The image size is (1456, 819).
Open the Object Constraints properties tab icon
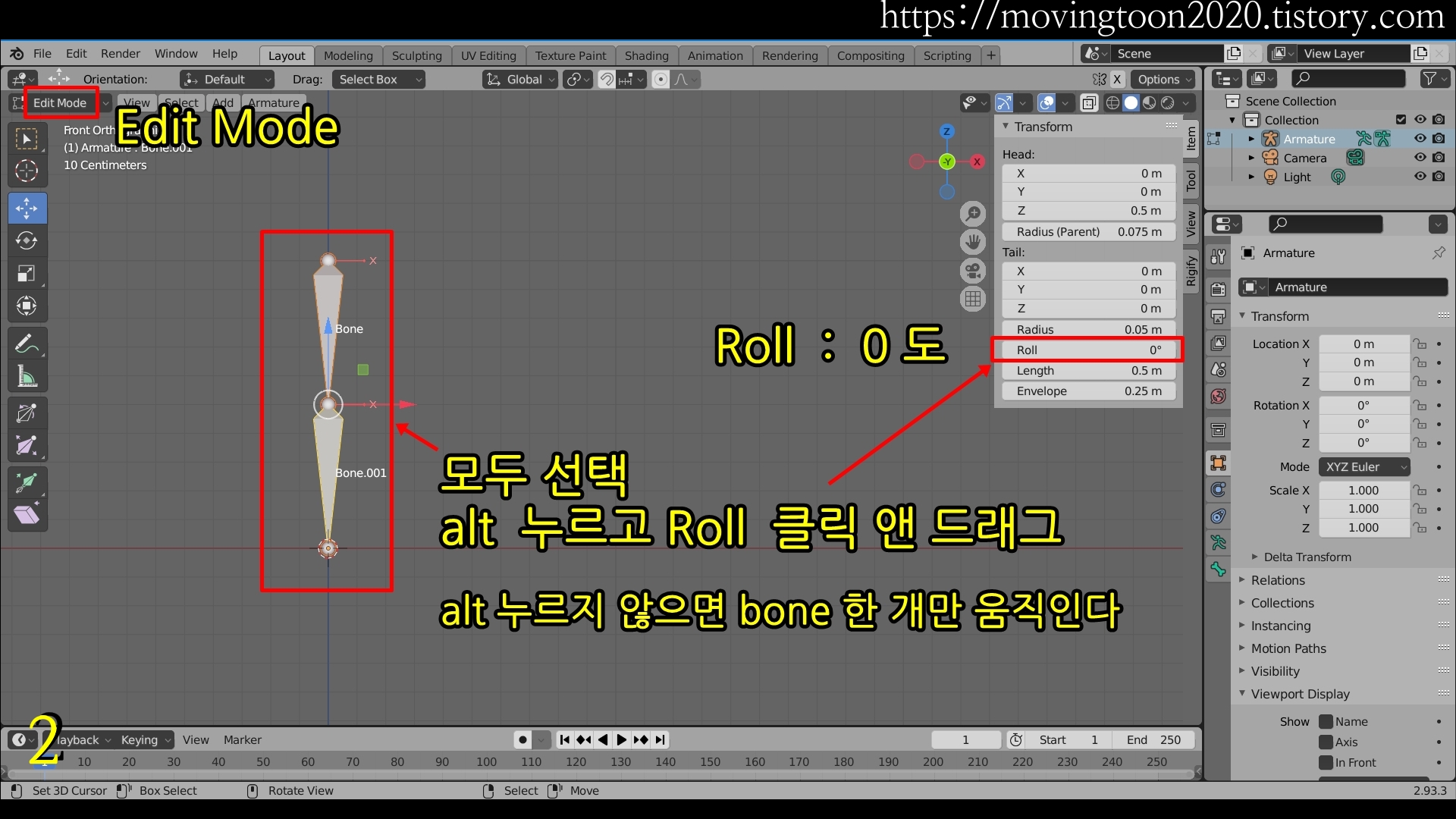tap(1218, 516)
